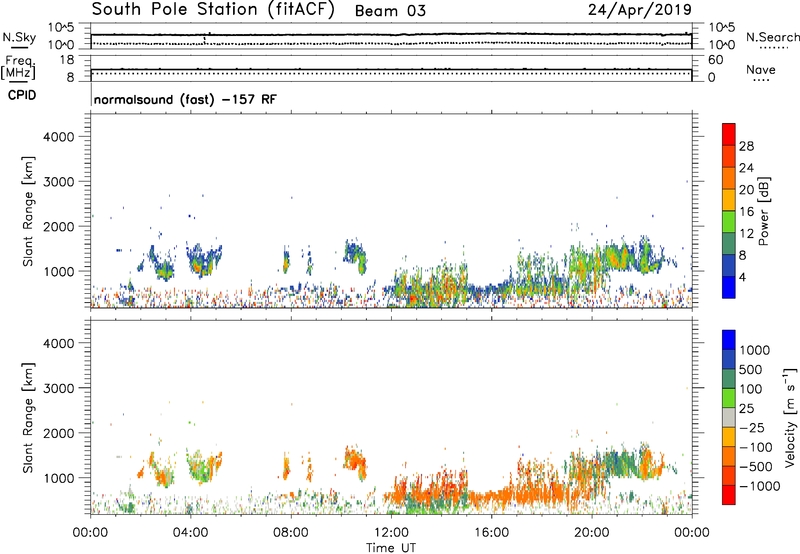Click the 'Beam 03' label
Screen dimensions: 800x554
click(390, 11)
